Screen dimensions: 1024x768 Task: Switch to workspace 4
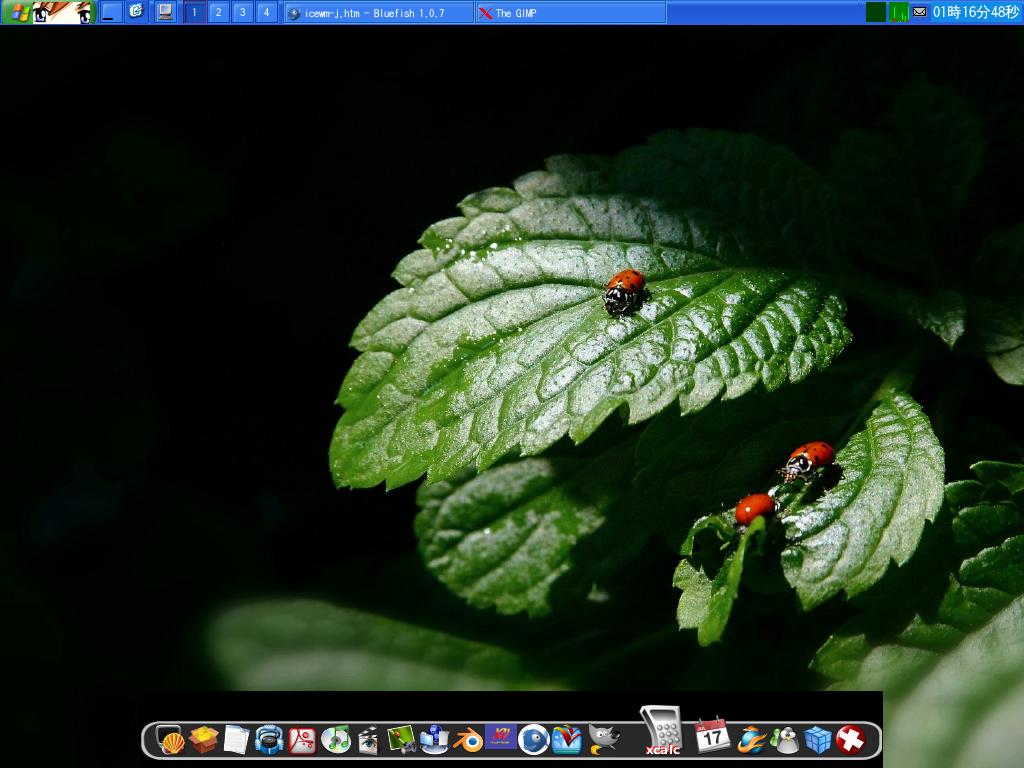(268, 13)
